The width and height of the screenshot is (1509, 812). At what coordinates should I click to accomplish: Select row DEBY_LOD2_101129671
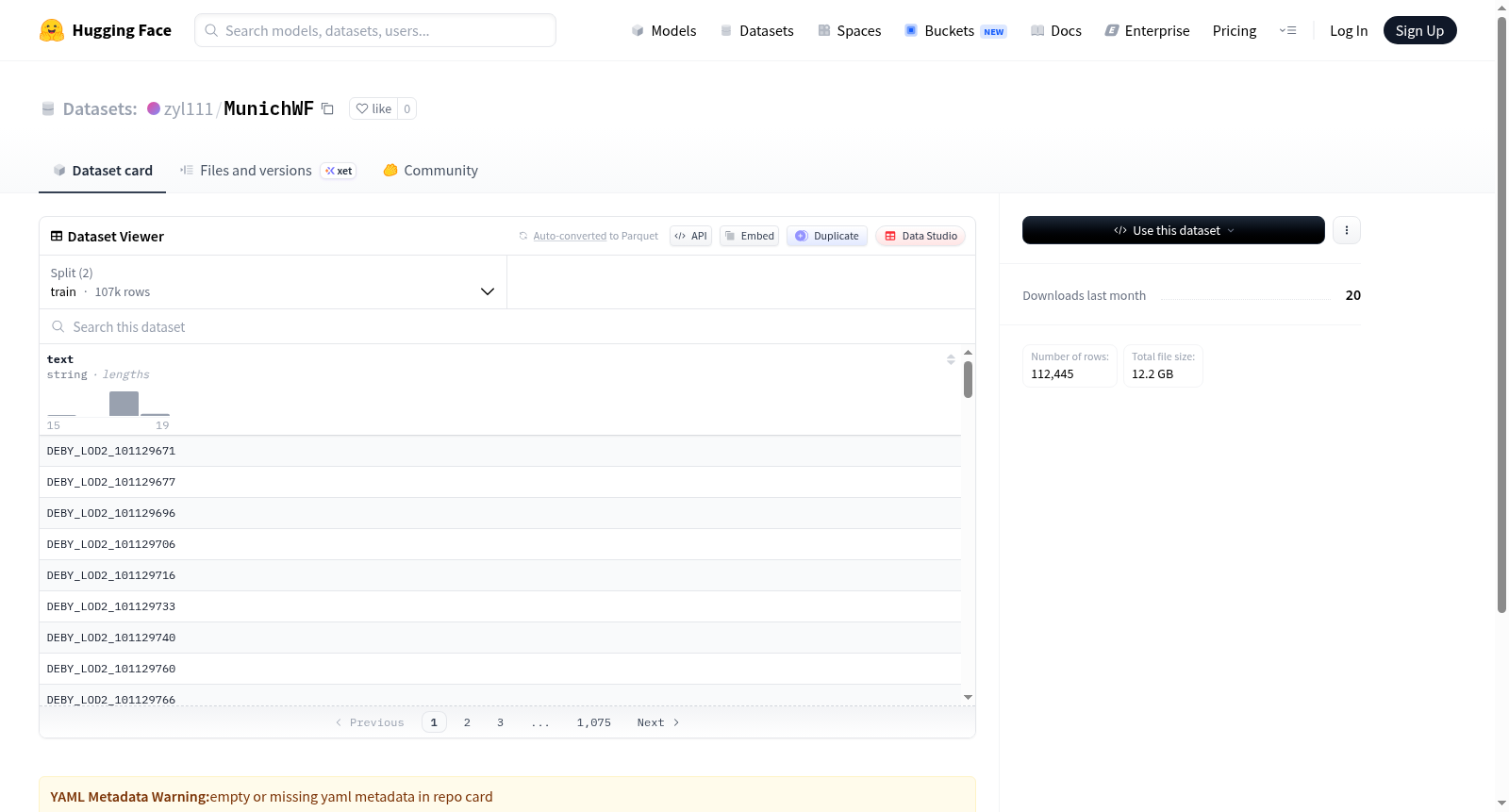500,451
